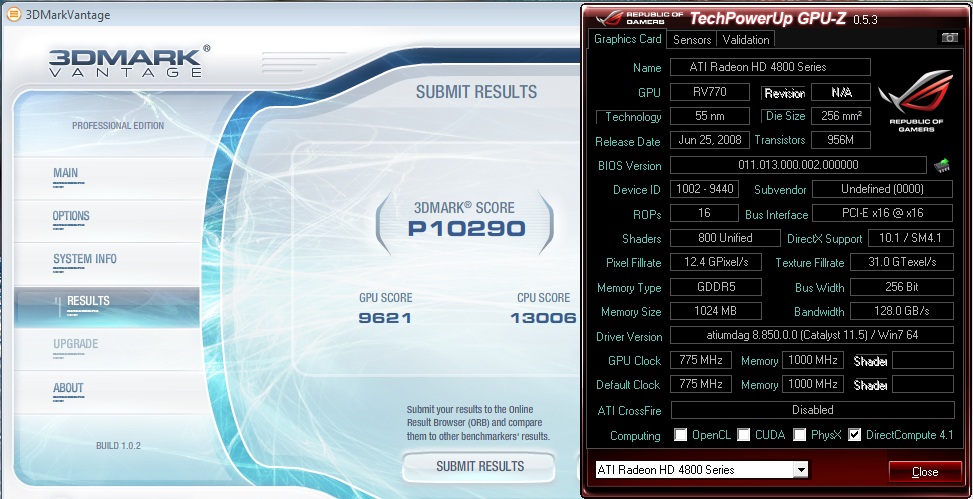973x499 pixels.
Task: Close the GPU-Z window via Close button
Action: point(925,472)
